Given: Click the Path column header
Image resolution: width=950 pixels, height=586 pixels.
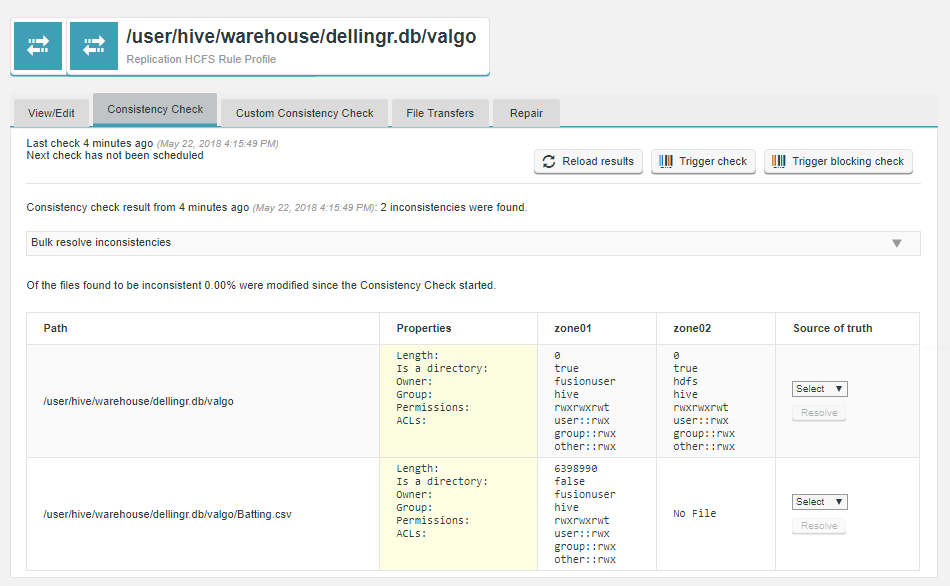Looking at the screenshot, I should [55, 328].
